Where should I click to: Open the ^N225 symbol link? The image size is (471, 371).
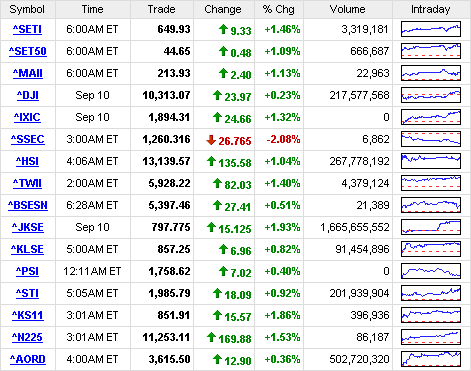click(27, 337)
